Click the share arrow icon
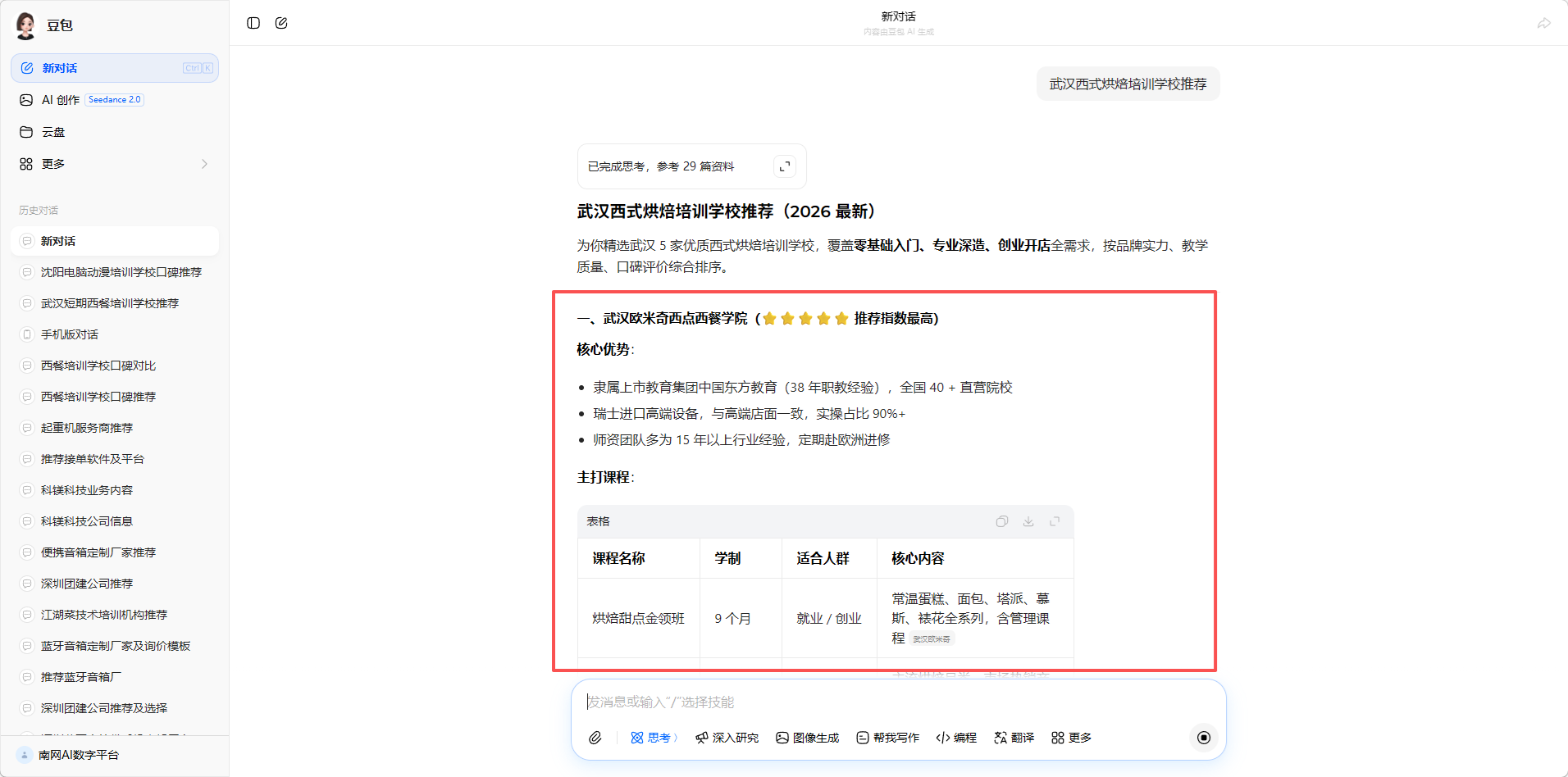The image size is (1568, 777). (1543, 23)
